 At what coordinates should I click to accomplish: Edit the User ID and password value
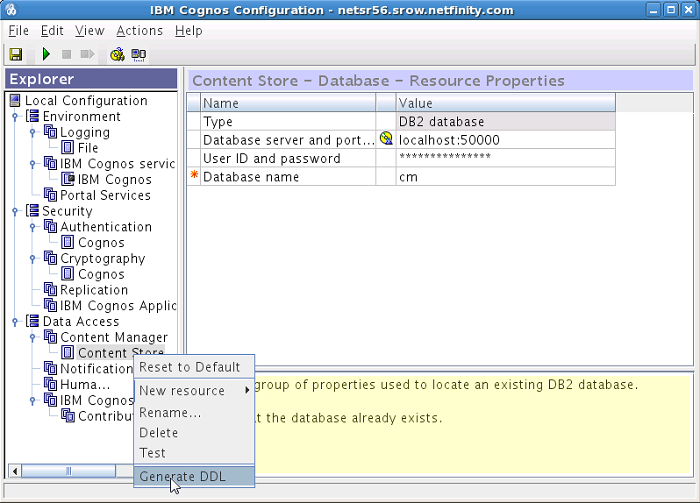pos(505,158)
